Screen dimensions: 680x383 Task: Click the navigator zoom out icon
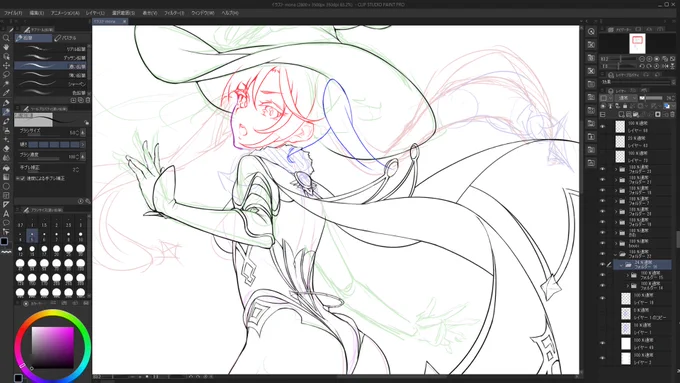(642, 59)
